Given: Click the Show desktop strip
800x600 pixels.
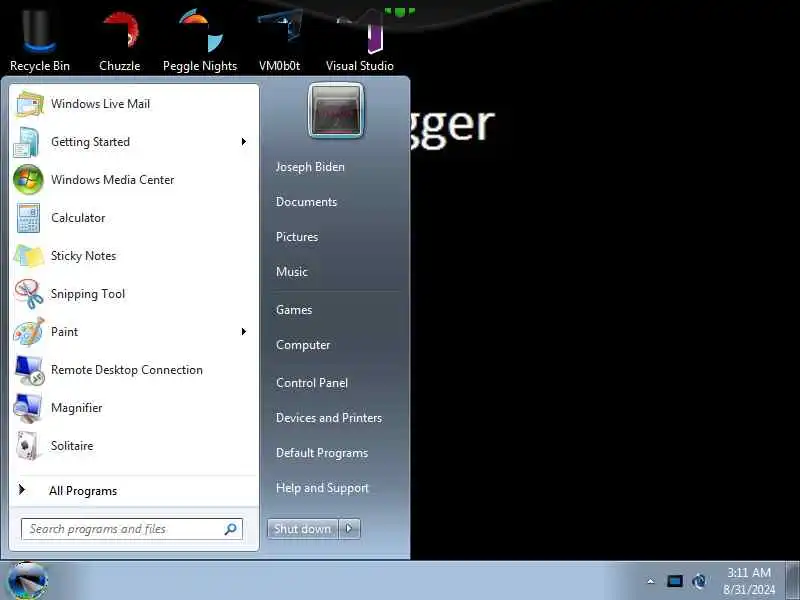Looking at the screenshot, I should [x=792, y=581].
